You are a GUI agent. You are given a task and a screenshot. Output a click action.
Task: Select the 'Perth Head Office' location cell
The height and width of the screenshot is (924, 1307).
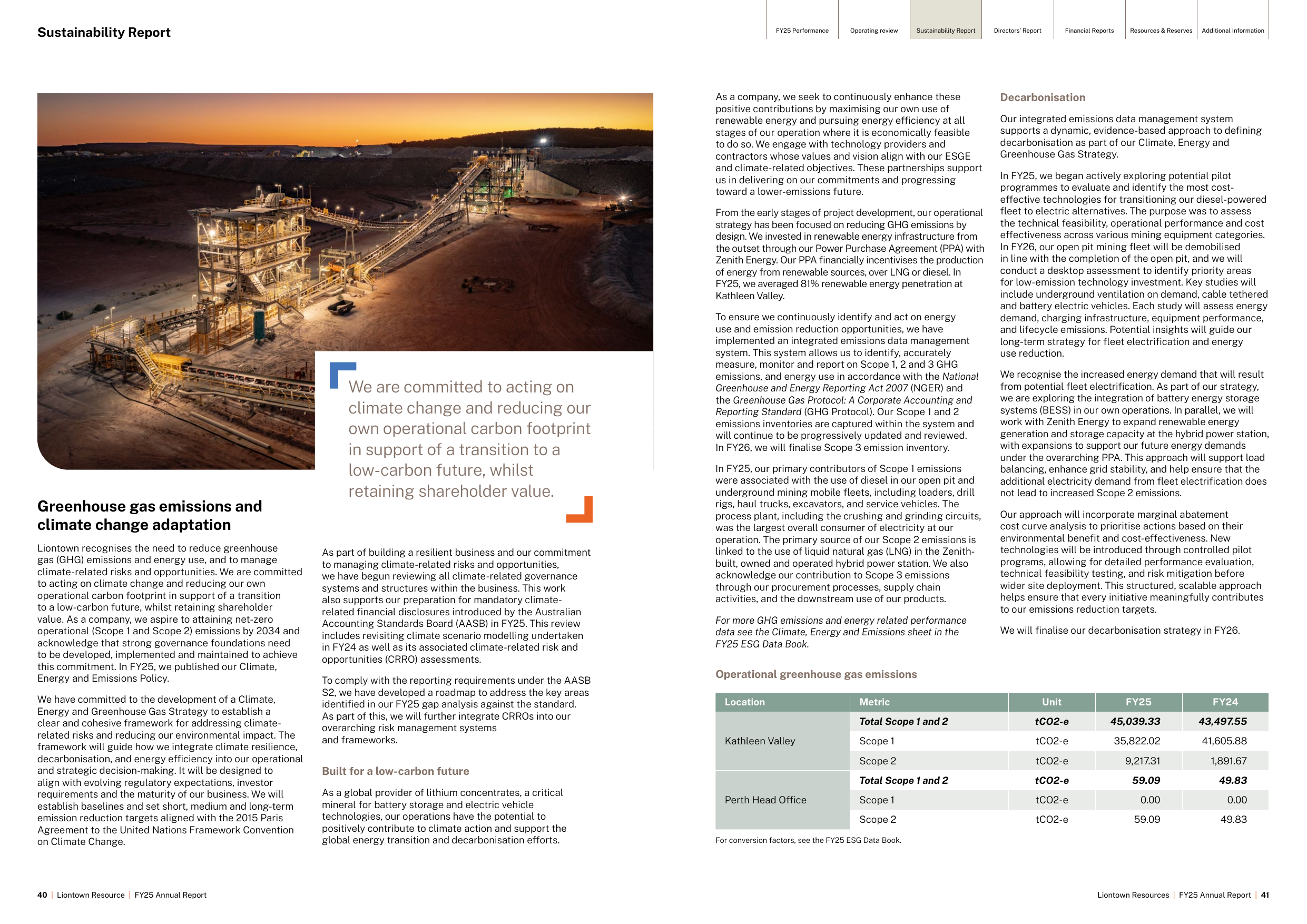click(782, 800)
